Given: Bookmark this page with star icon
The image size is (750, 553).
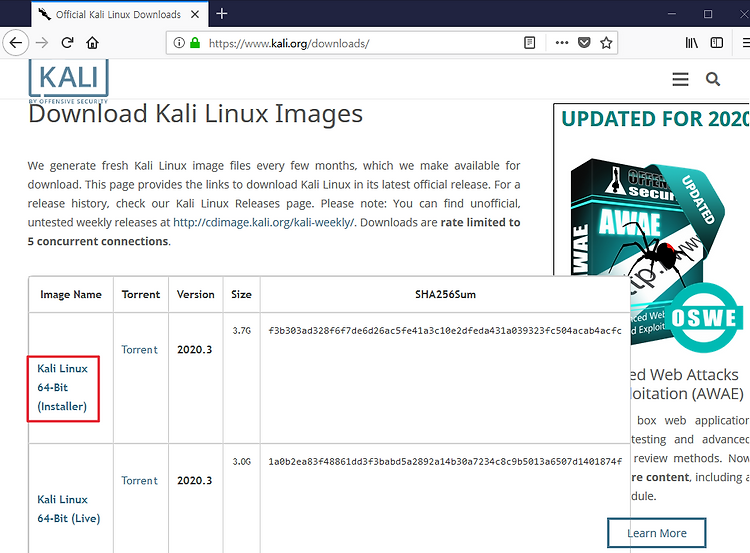Looking at the screenshot, I should tap(606, 43).
